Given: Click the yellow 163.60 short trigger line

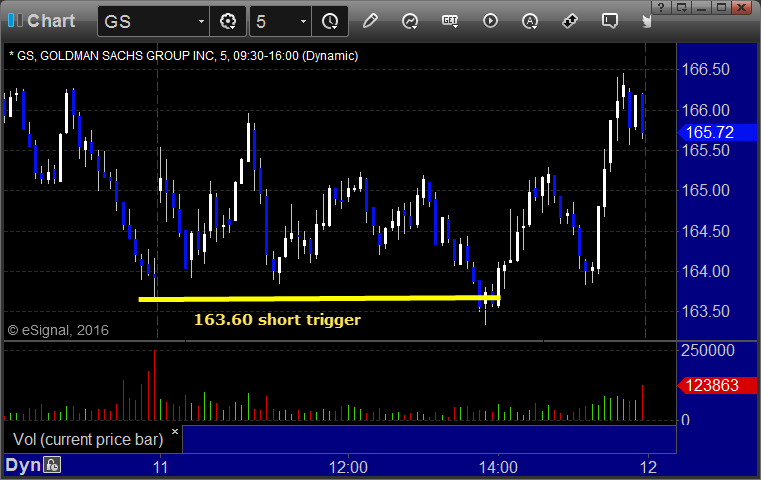Looking at the screenshot, I should (319, 298).
